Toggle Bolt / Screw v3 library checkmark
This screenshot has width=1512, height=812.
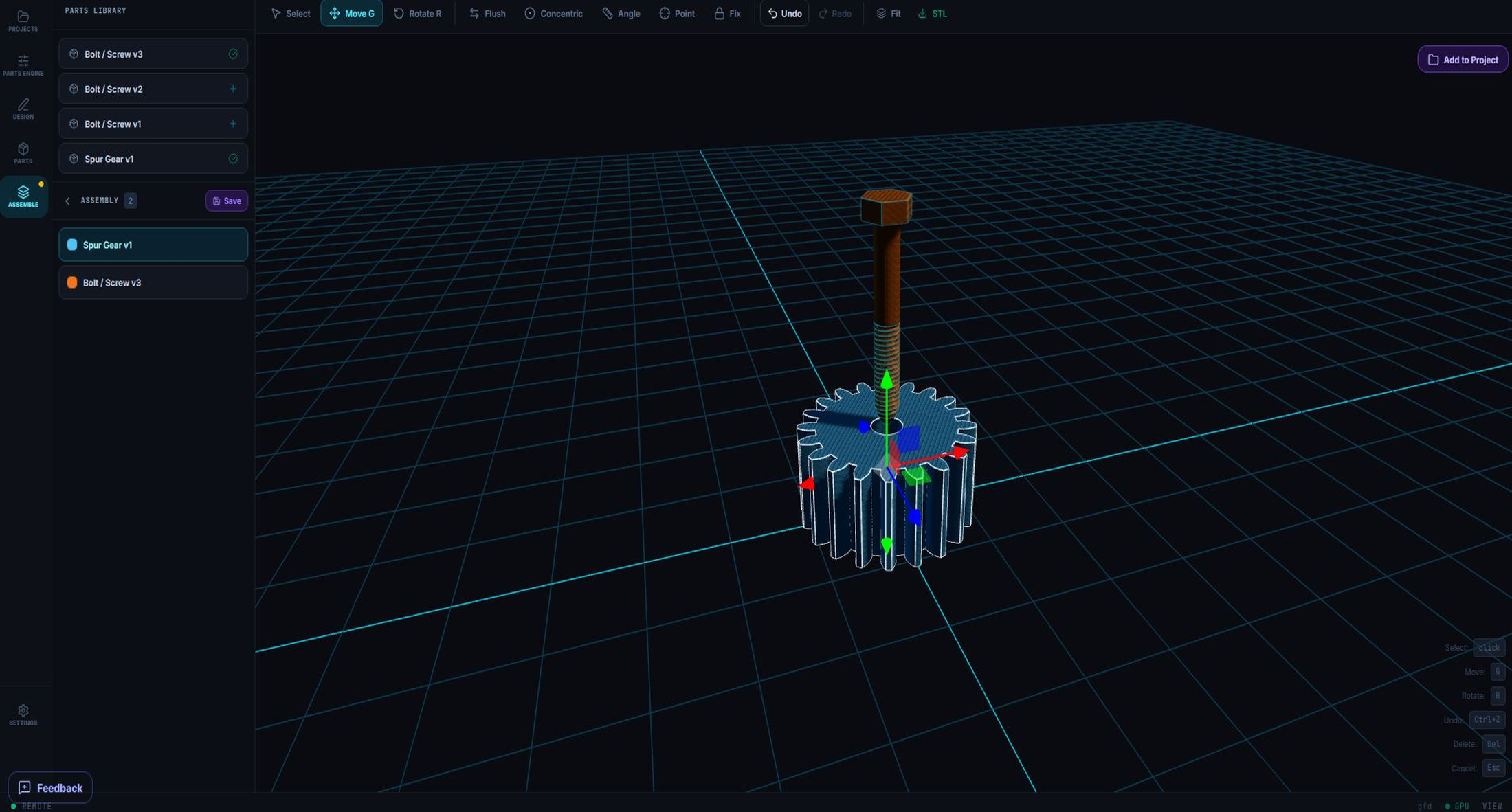(x=233, y=54)
